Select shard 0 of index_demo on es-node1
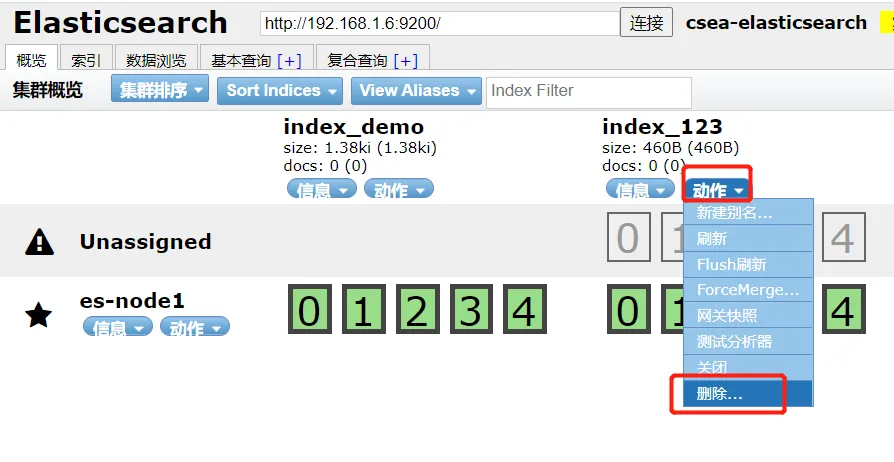The image size is (894, 462). point(310,309)
